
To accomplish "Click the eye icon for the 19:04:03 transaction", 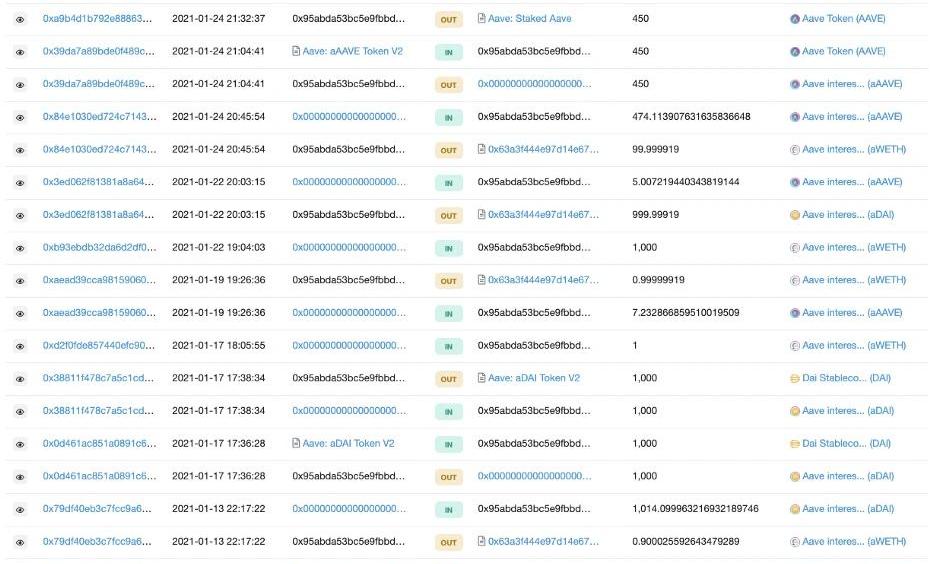I will [x=20, y=249].
